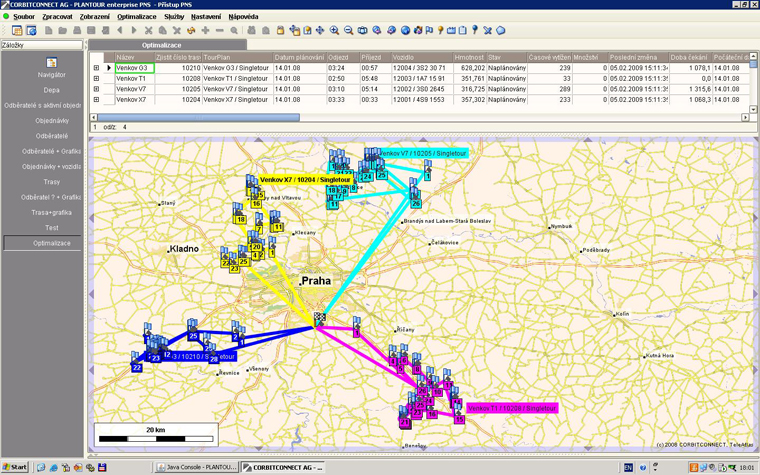Click the yellow Venkov X7 route label

pos(305,180)
